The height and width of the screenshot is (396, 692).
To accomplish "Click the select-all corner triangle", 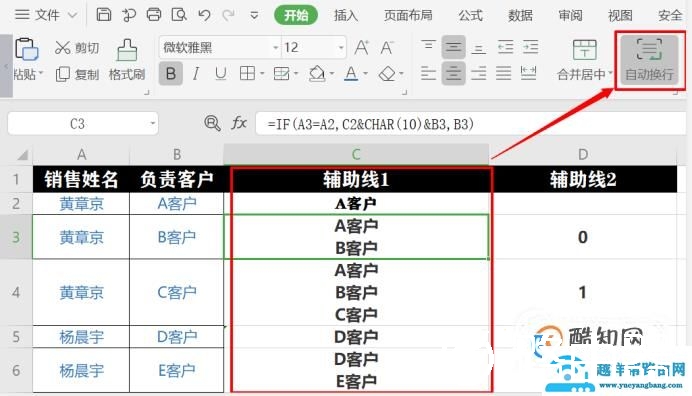I will point(22,155).
